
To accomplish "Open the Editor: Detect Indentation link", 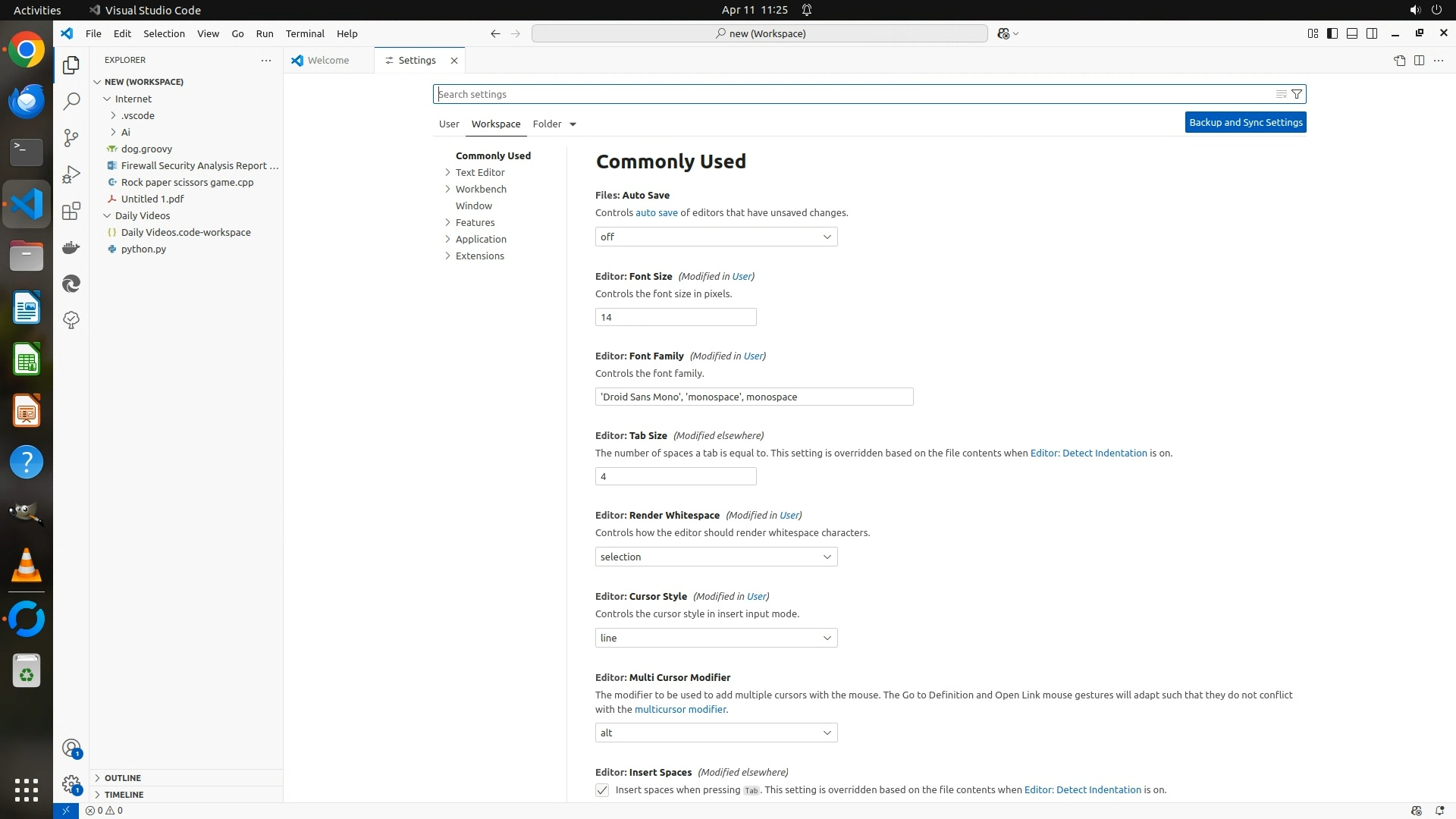I will (x=1088, y=453).
